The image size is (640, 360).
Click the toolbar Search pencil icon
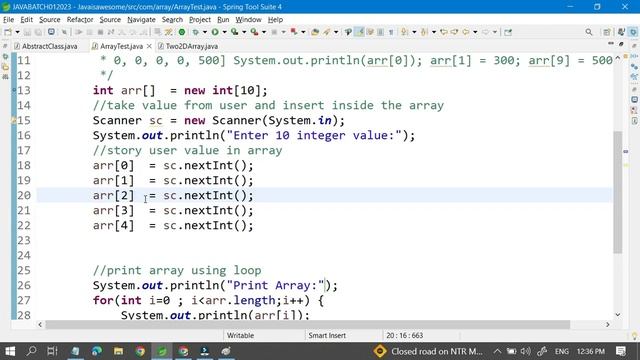tap(327, 32)
